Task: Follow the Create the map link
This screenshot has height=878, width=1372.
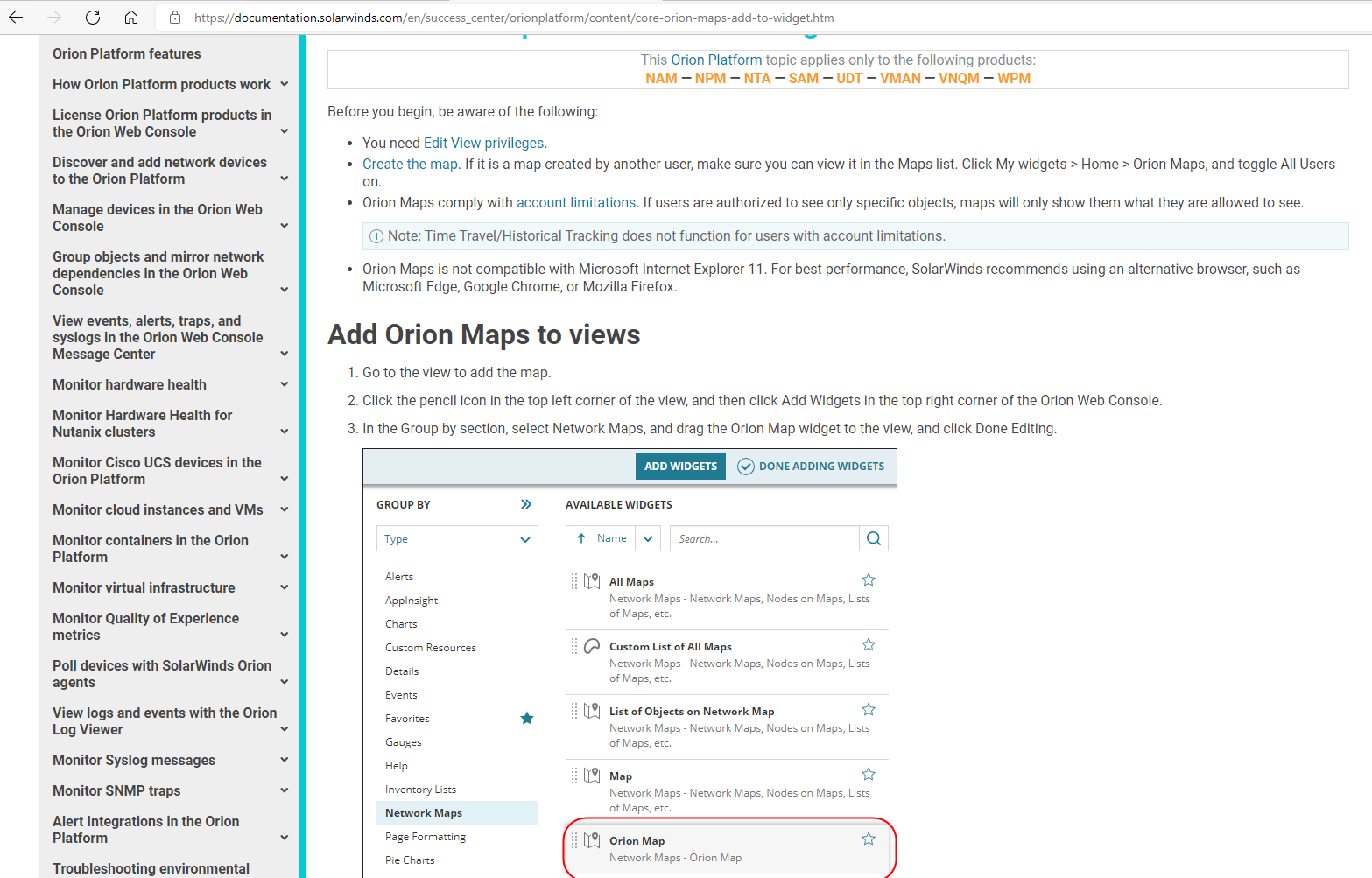Action: (x=411, y=164)
